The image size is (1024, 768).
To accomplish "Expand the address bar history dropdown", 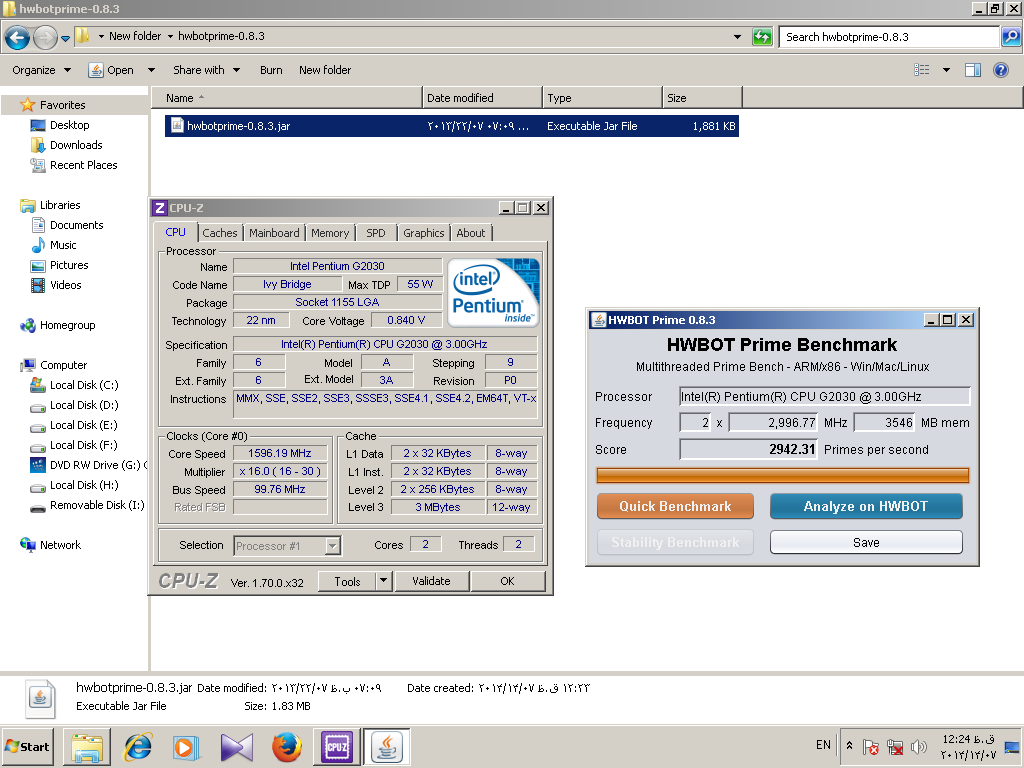I will [737, 37].
